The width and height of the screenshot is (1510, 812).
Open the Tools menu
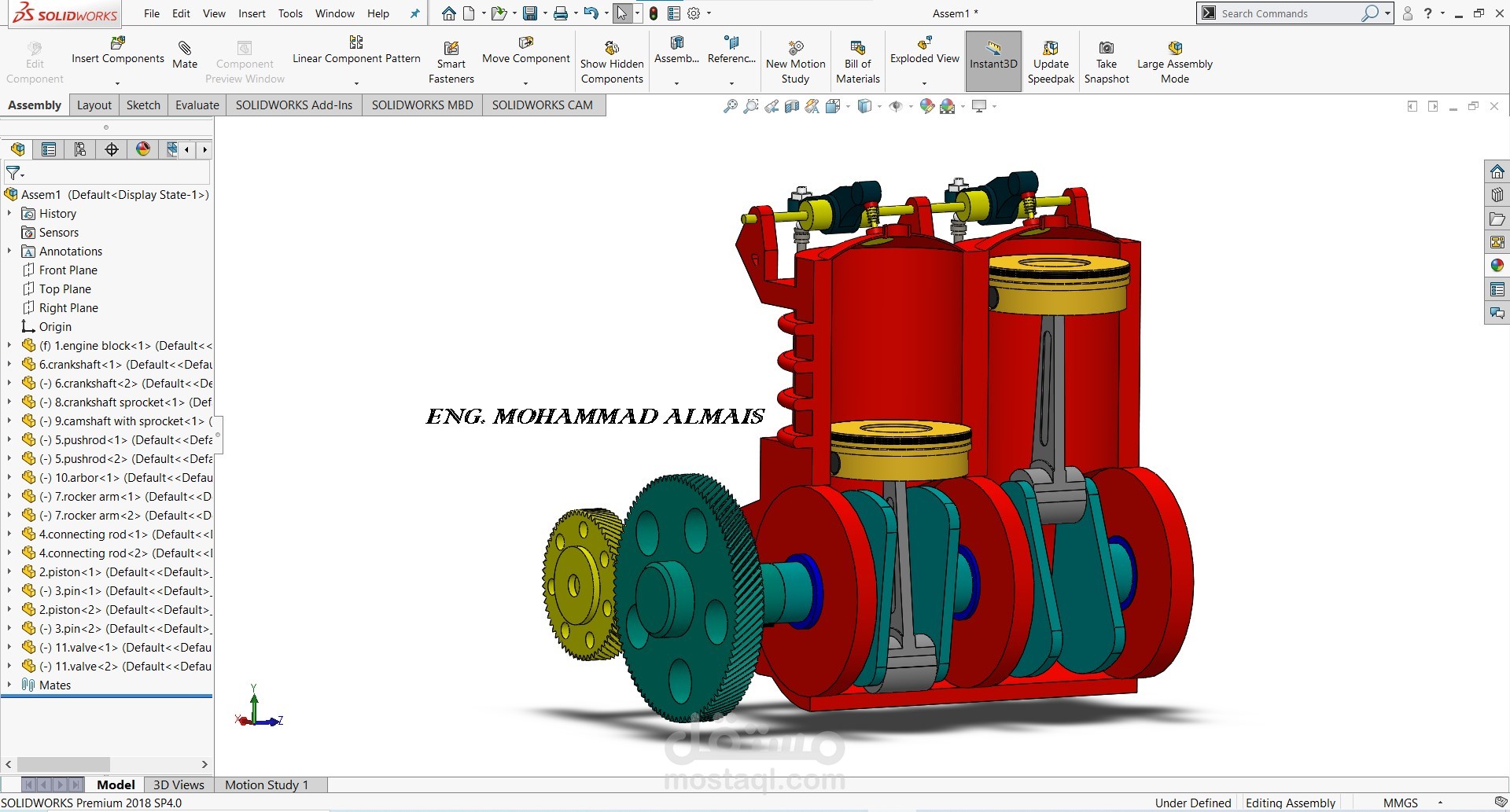point(290,13)
